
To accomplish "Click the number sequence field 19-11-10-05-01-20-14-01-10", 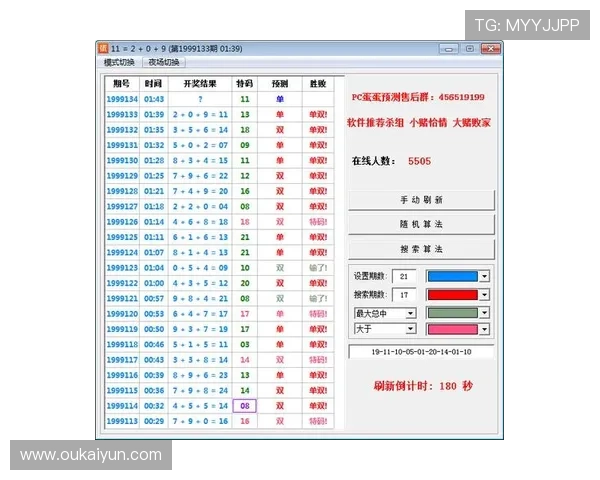I will (421, 352).
